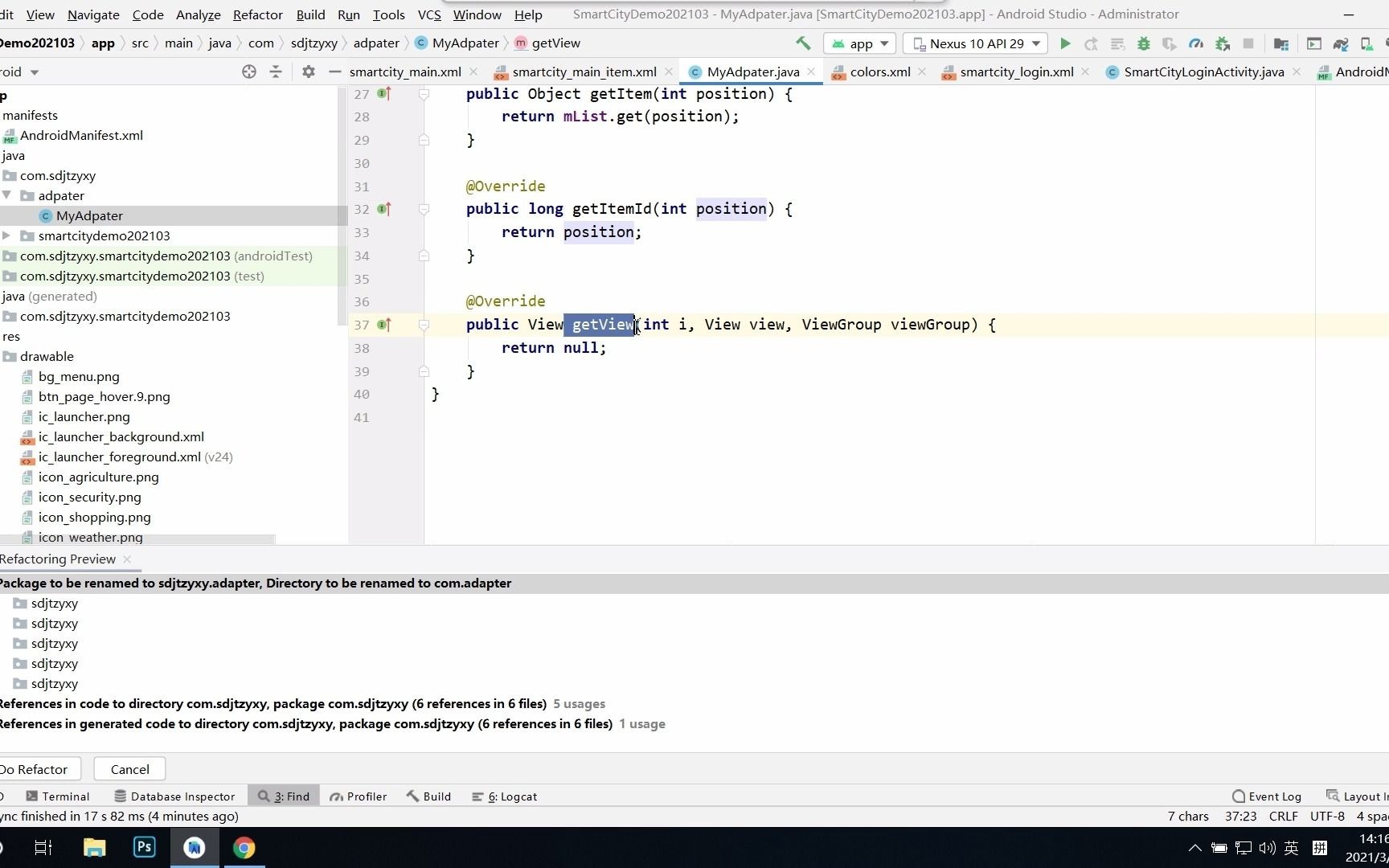This screenshot has height=868, width=1389.
Task: Open the Terminal tool window
Action: [x=58, y=796]
